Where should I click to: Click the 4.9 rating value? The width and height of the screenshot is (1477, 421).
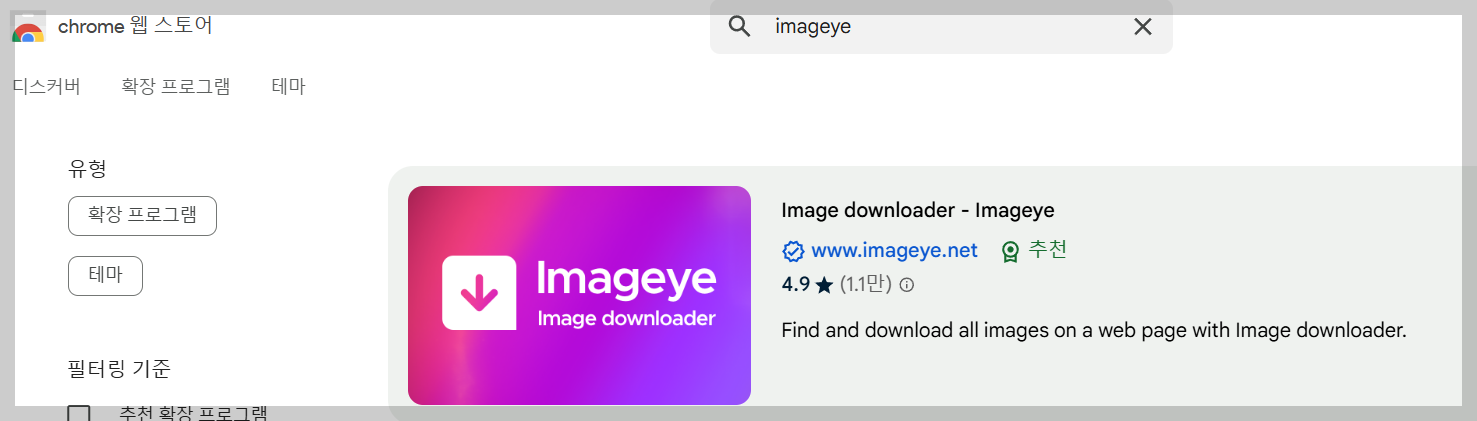[795, 285]
